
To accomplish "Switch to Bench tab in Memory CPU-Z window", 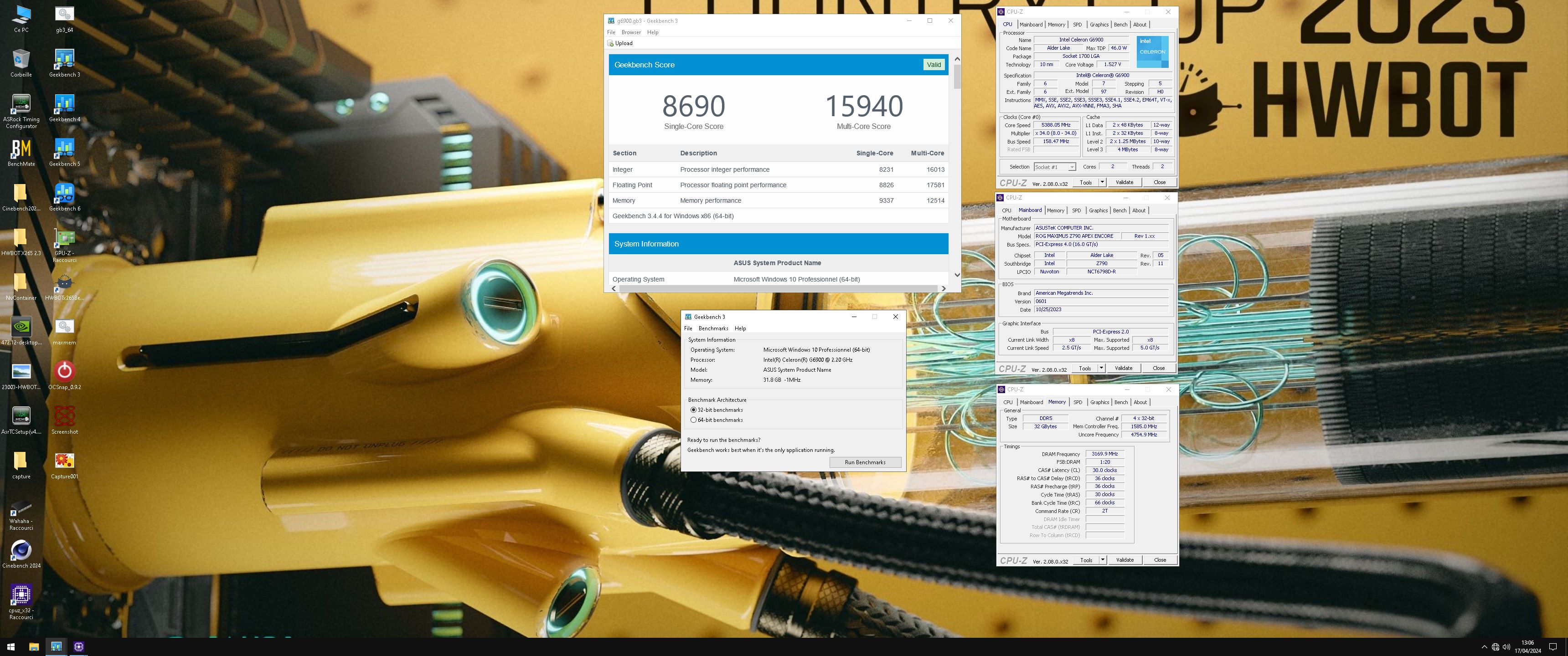I will tap(1121, 402).
